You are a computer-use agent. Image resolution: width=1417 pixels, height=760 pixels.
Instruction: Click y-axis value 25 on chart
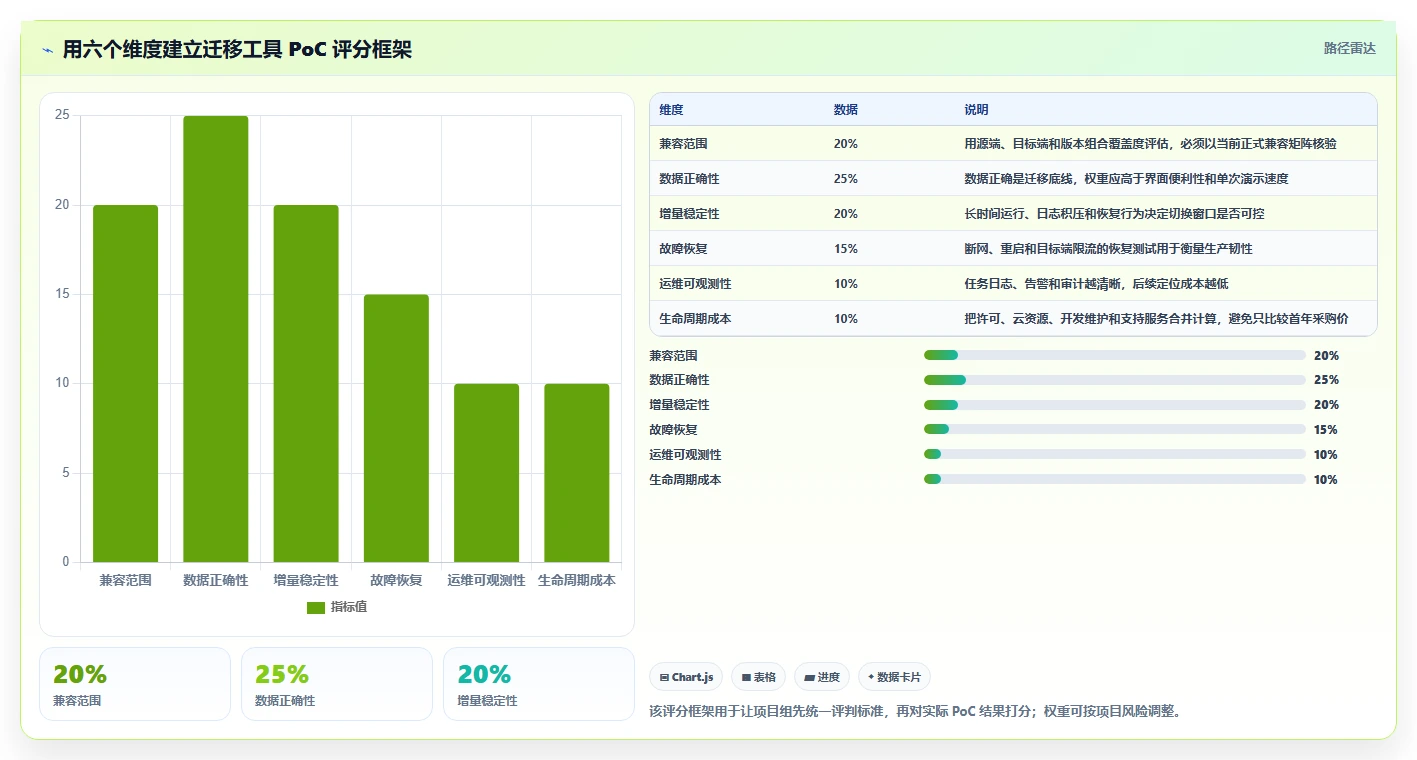tap(62, 115)
